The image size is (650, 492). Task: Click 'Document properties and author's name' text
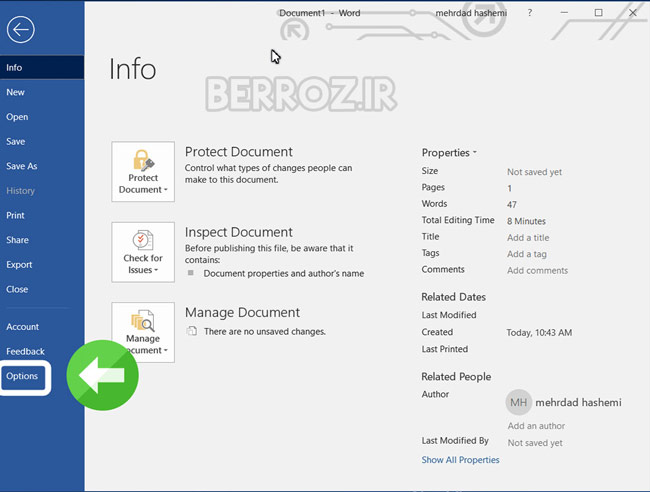point(284,273)
